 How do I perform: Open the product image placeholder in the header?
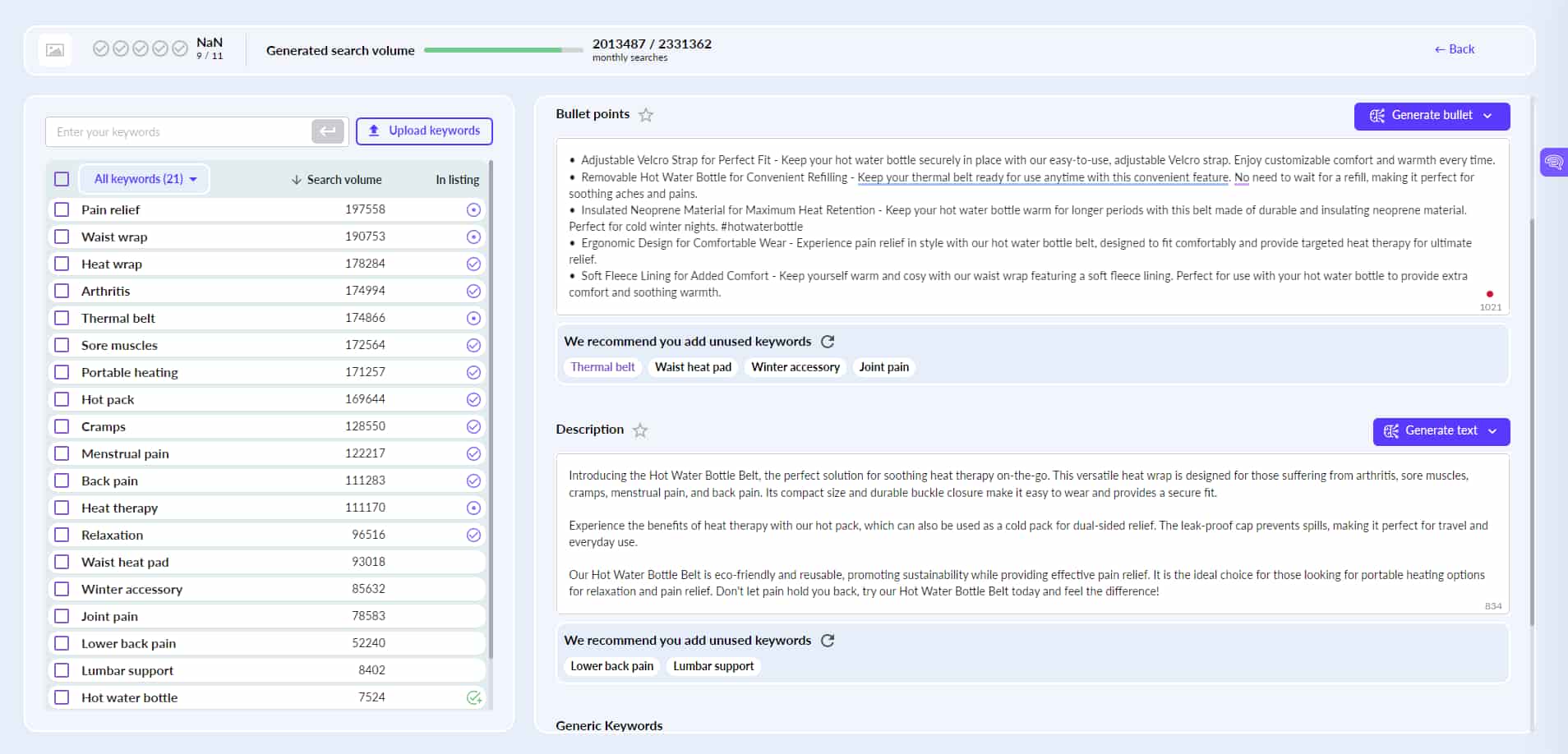point(54,49)
